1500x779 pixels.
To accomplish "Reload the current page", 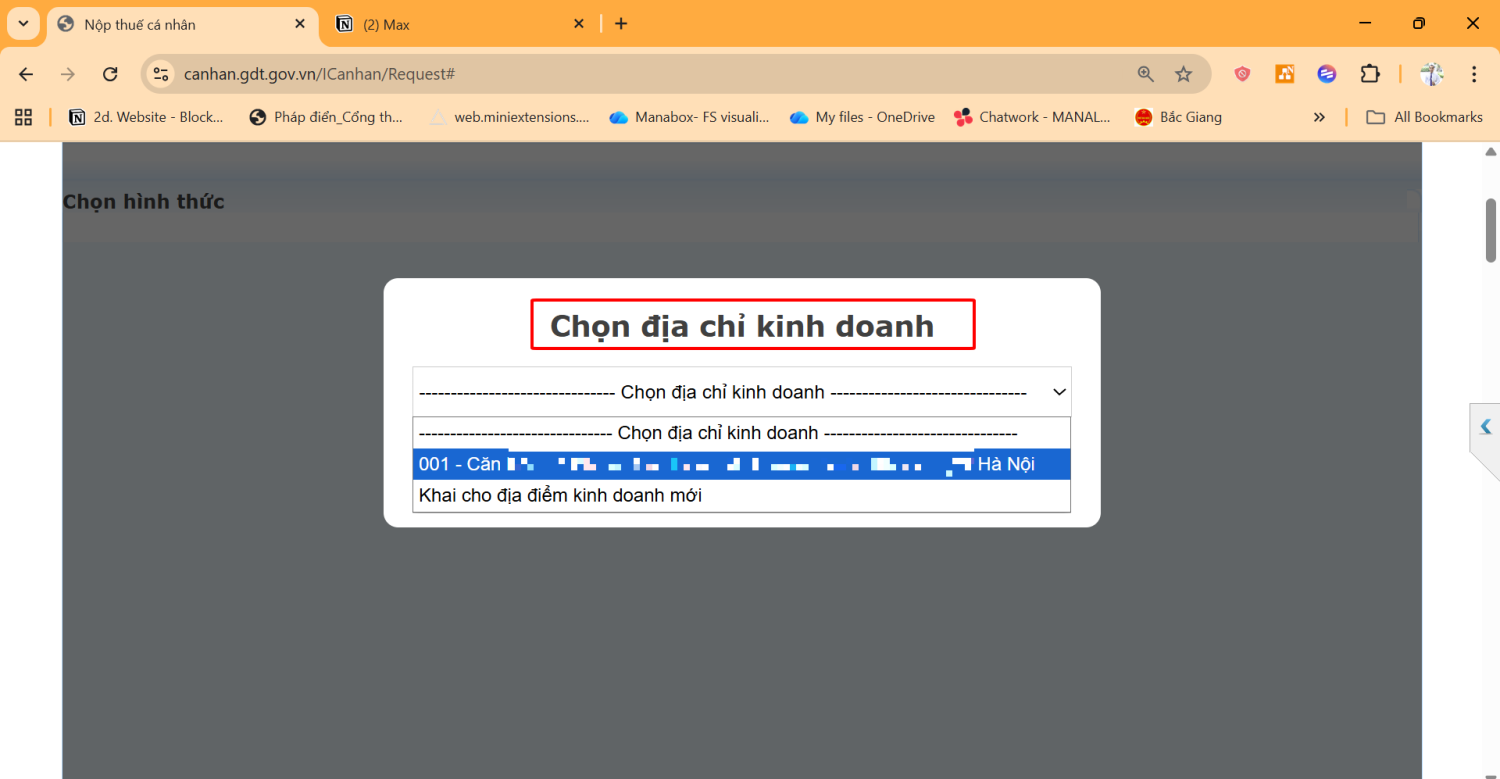I will click(110, 74).
